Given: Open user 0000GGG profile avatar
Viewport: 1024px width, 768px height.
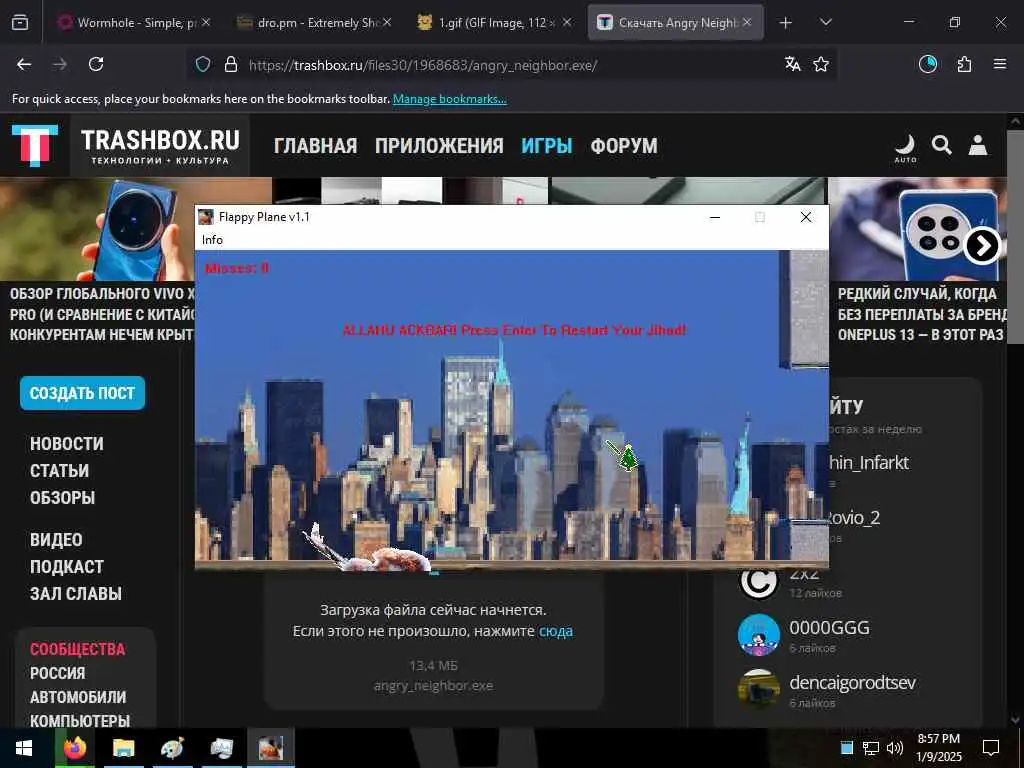Looking at the screenshot, I should pos(758,634).
